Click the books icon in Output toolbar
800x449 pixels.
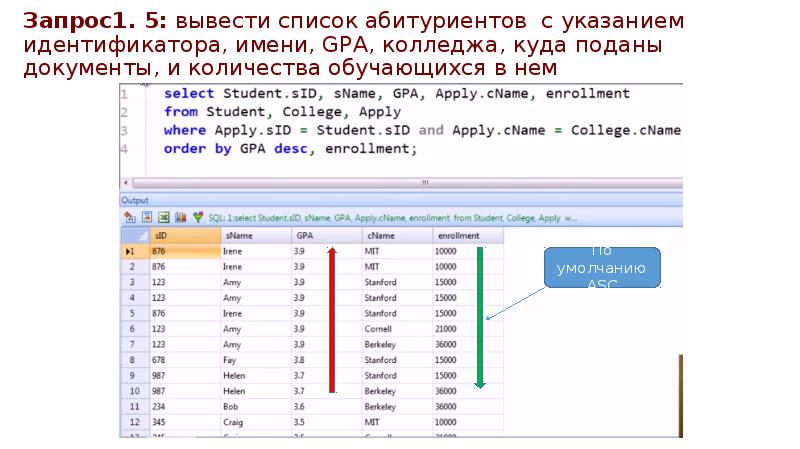coord(181,217)
